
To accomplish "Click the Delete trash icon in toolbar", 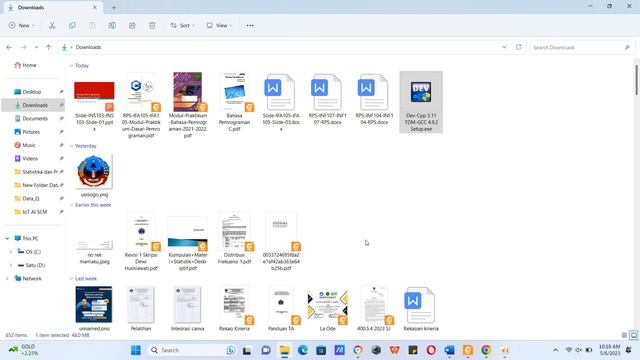I will (152, 25).
